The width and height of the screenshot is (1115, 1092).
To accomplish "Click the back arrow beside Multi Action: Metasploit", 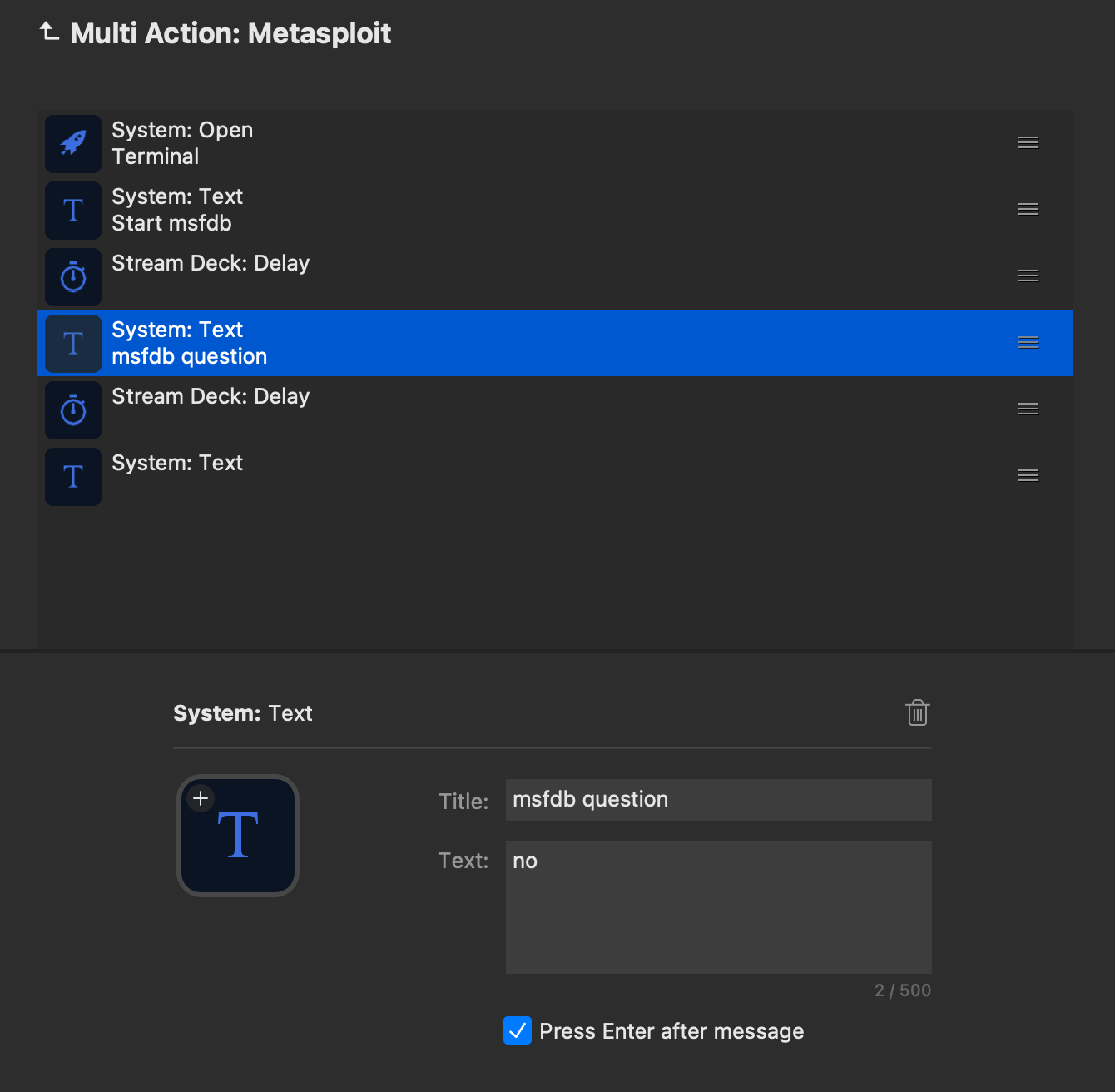I will click(49, 32).
